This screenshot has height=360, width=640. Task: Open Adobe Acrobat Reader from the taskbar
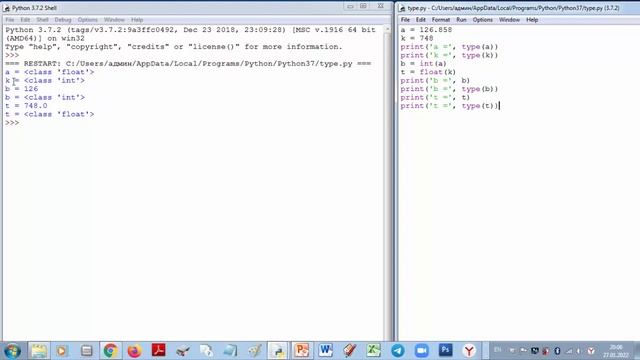tap(158, 351)
